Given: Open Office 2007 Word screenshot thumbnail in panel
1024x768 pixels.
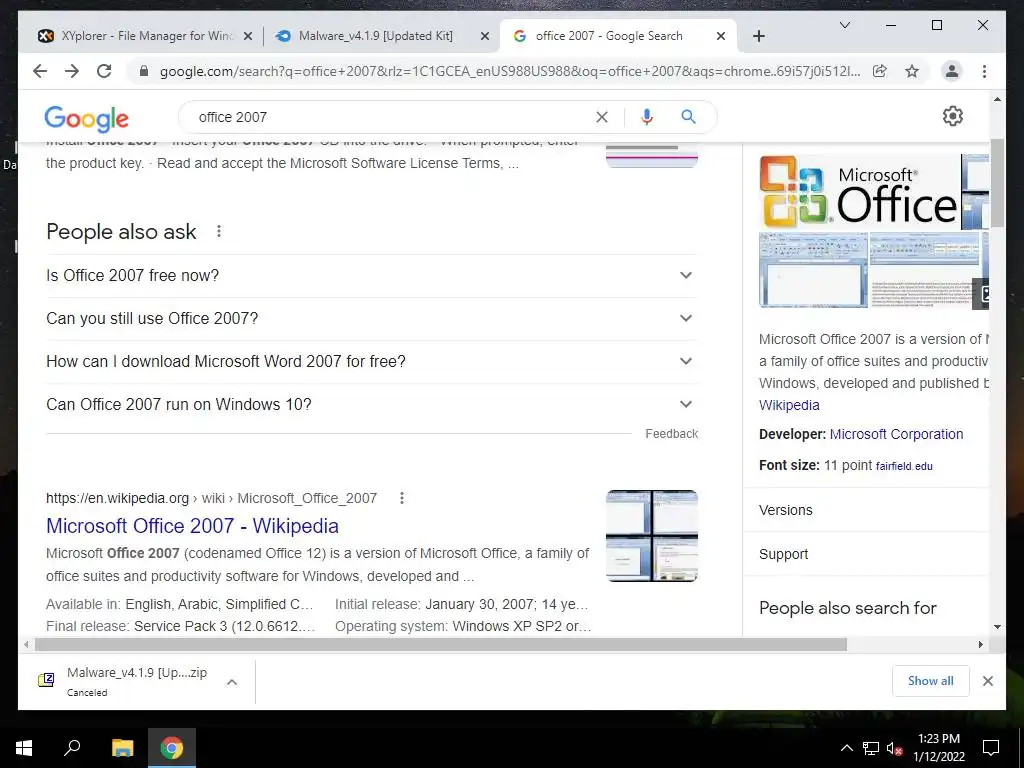Looking at the screenshot, I should click(x=814, y=270).
